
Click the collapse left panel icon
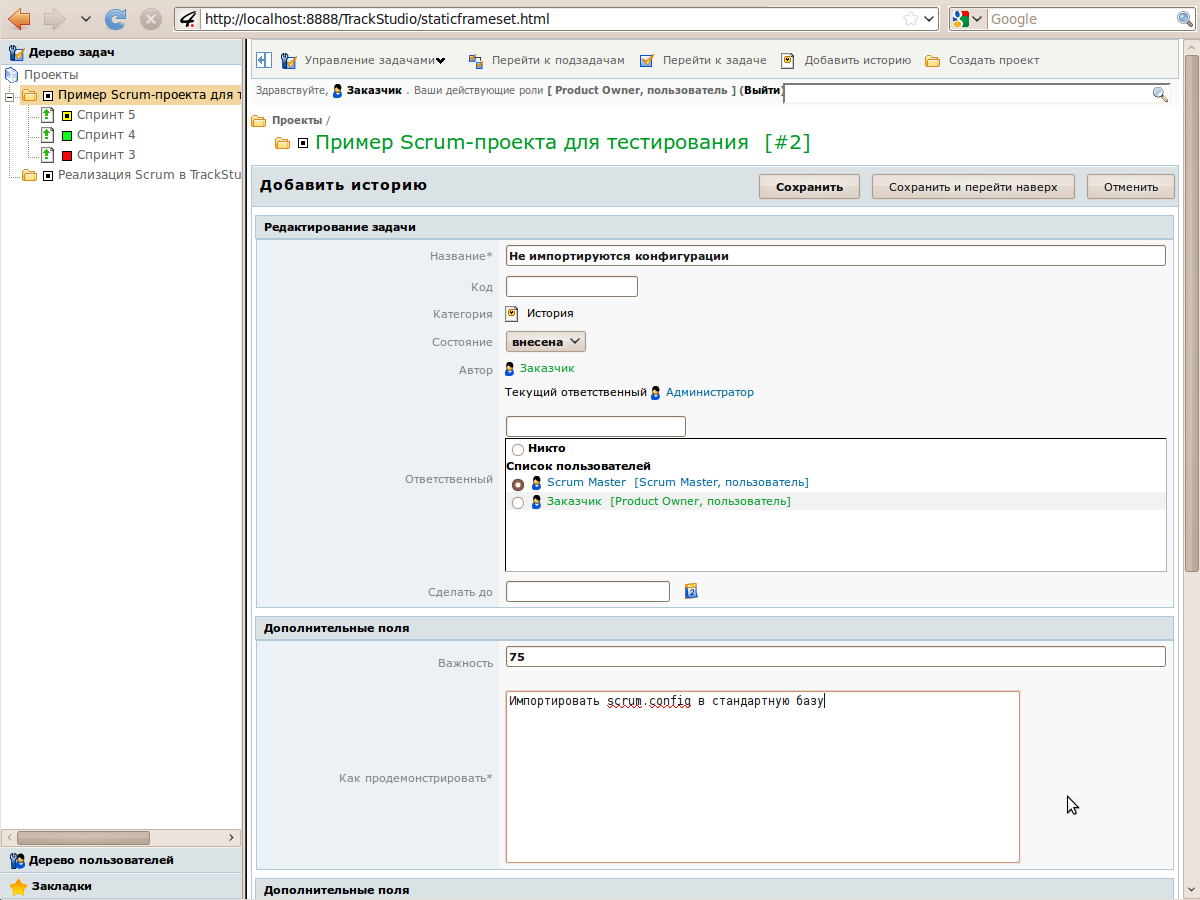263,60
